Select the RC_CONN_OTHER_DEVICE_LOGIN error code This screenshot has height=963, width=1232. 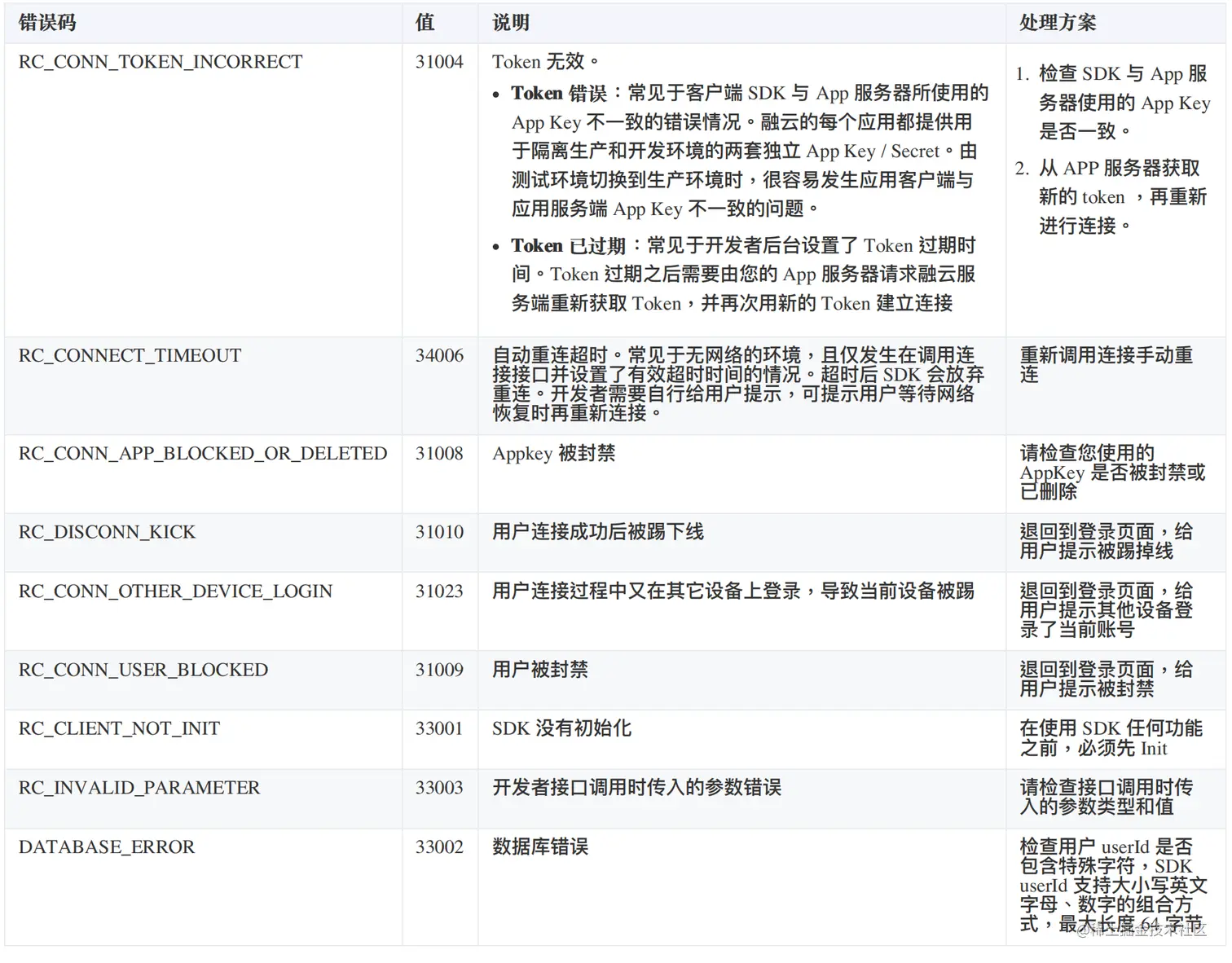click(175, 591)
